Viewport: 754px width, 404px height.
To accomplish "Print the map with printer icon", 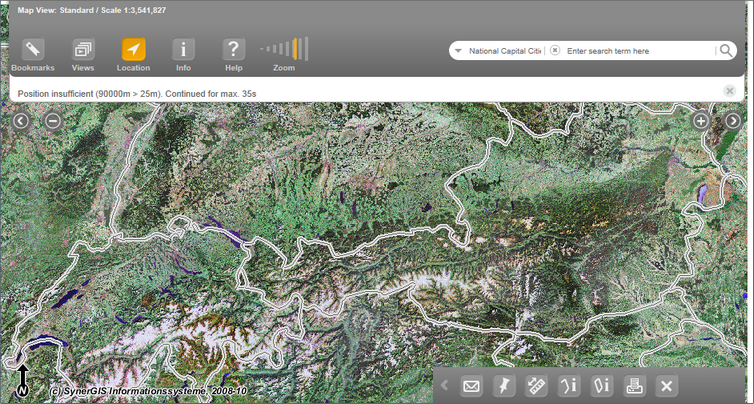I will [x=633, y=386].
